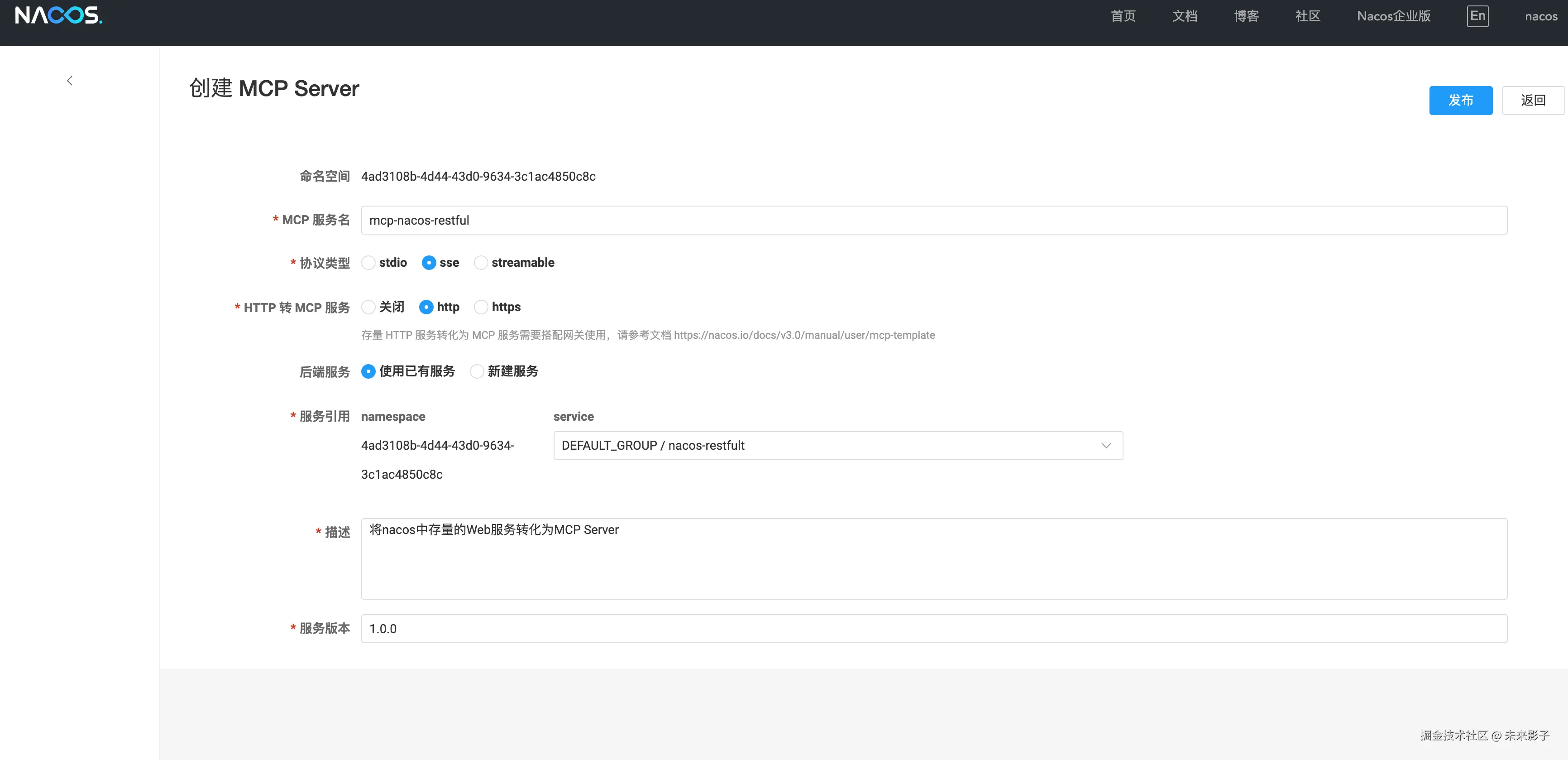
Task: Open 文档 in top navigation
Action: coord(1185,16)
